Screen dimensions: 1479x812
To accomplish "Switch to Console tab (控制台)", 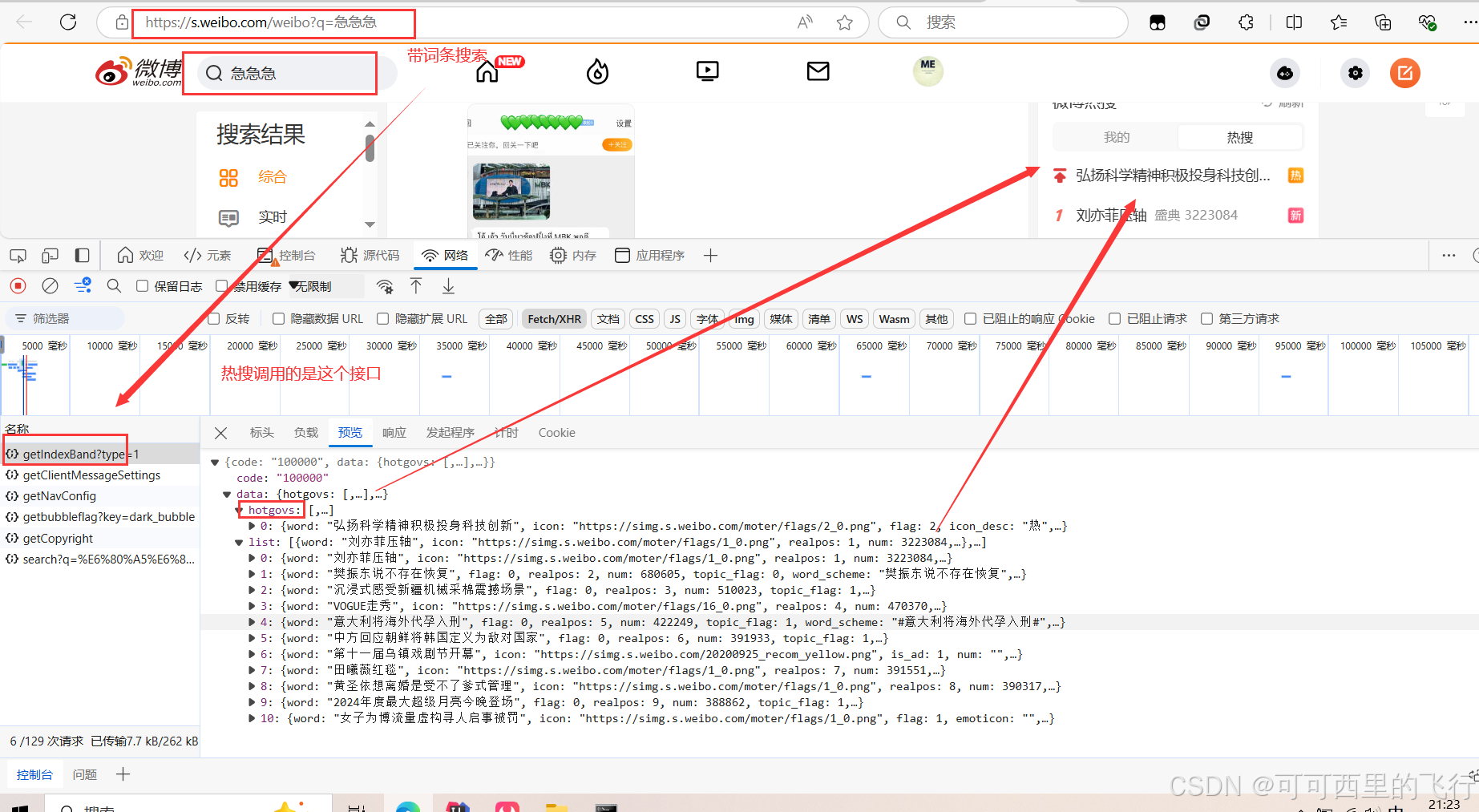I will tap(286, 256).
